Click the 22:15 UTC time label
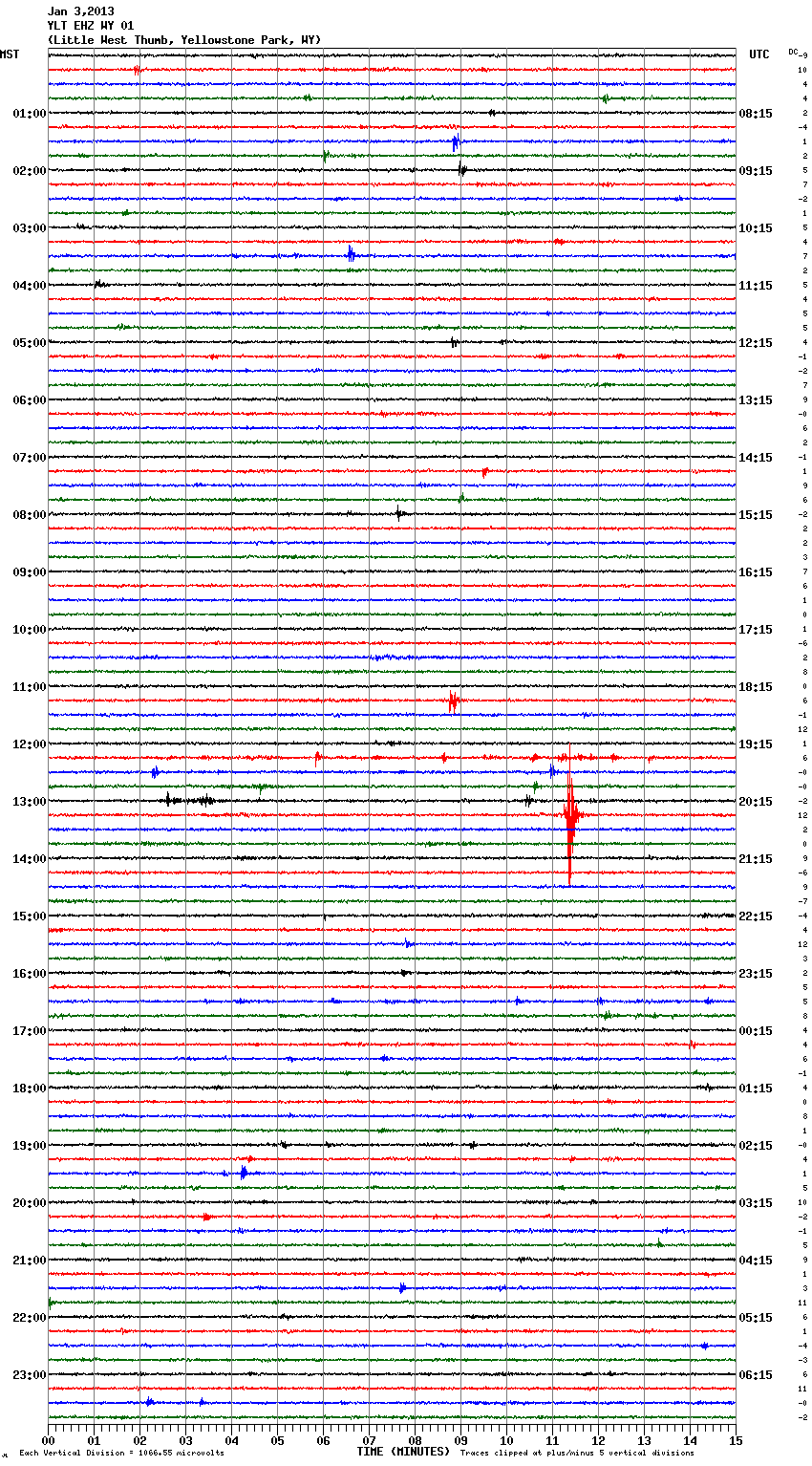Image resolution: width=812 pixels, height=1466 pixels. [x=756, y=916]
